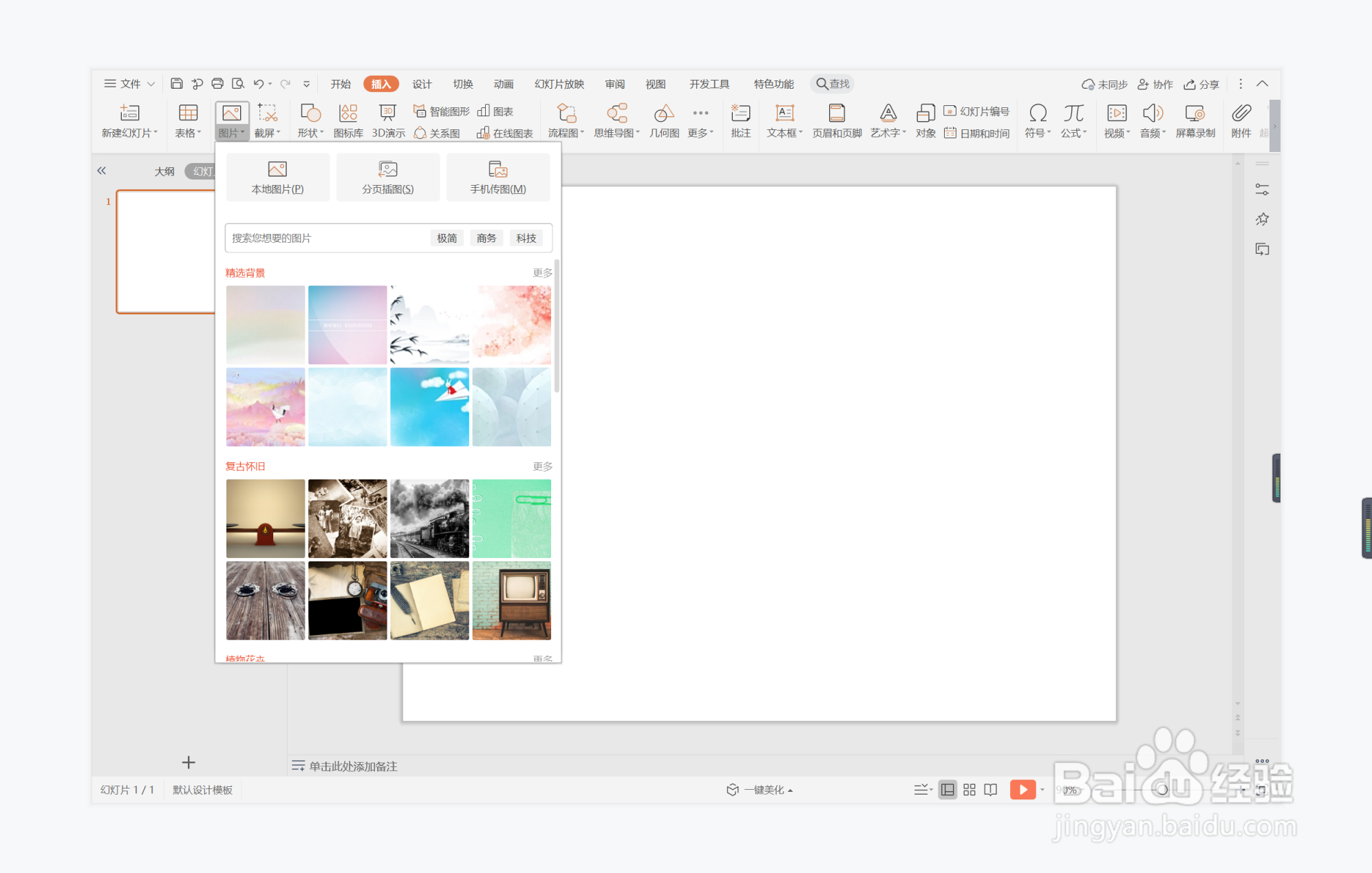Switch to the 设计 ribbon tab
The height and width of the screenshot is (873, 1372).
[x=422, y=84]
